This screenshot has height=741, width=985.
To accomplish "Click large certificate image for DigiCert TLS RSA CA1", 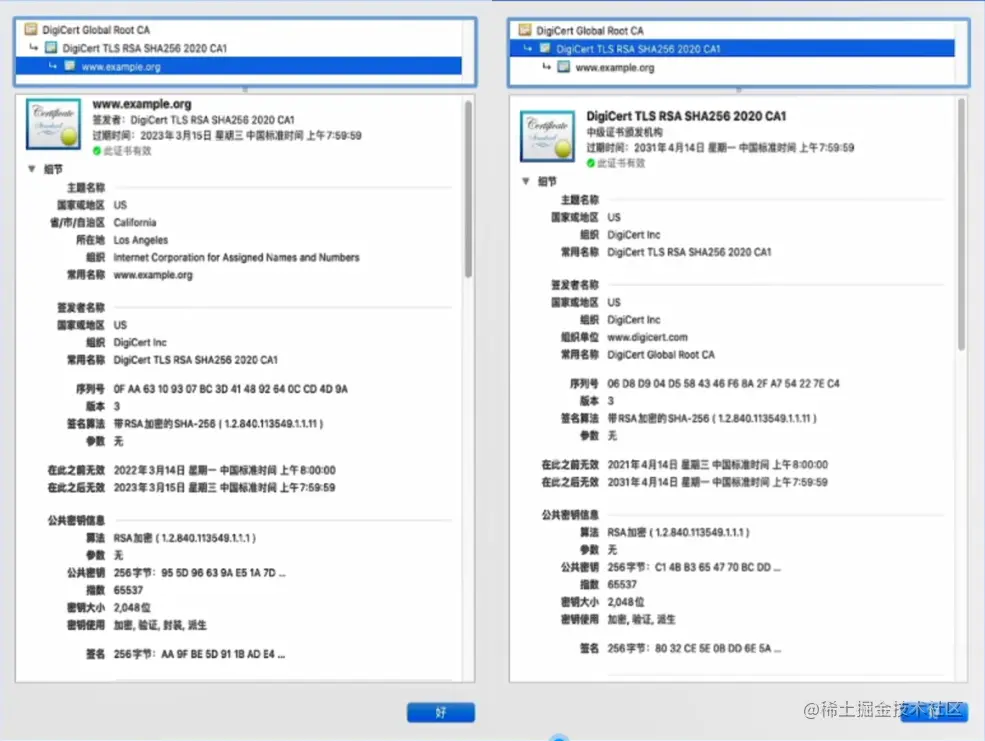I will point(547,136).
